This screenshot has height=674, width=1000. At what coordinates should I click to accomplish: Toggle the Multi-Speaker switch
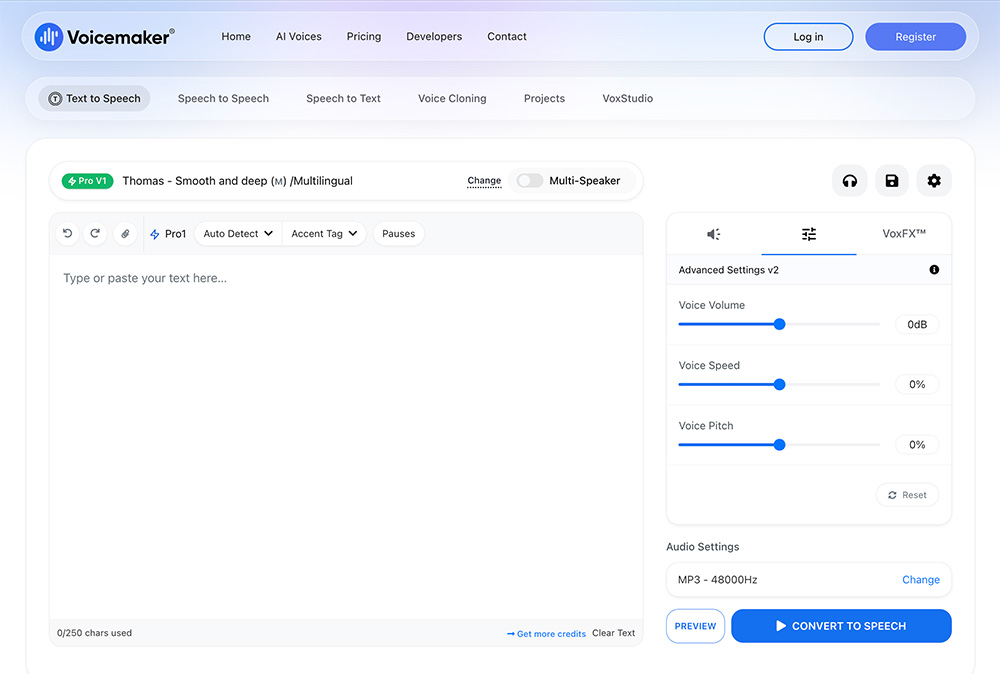tap(529, 180)
